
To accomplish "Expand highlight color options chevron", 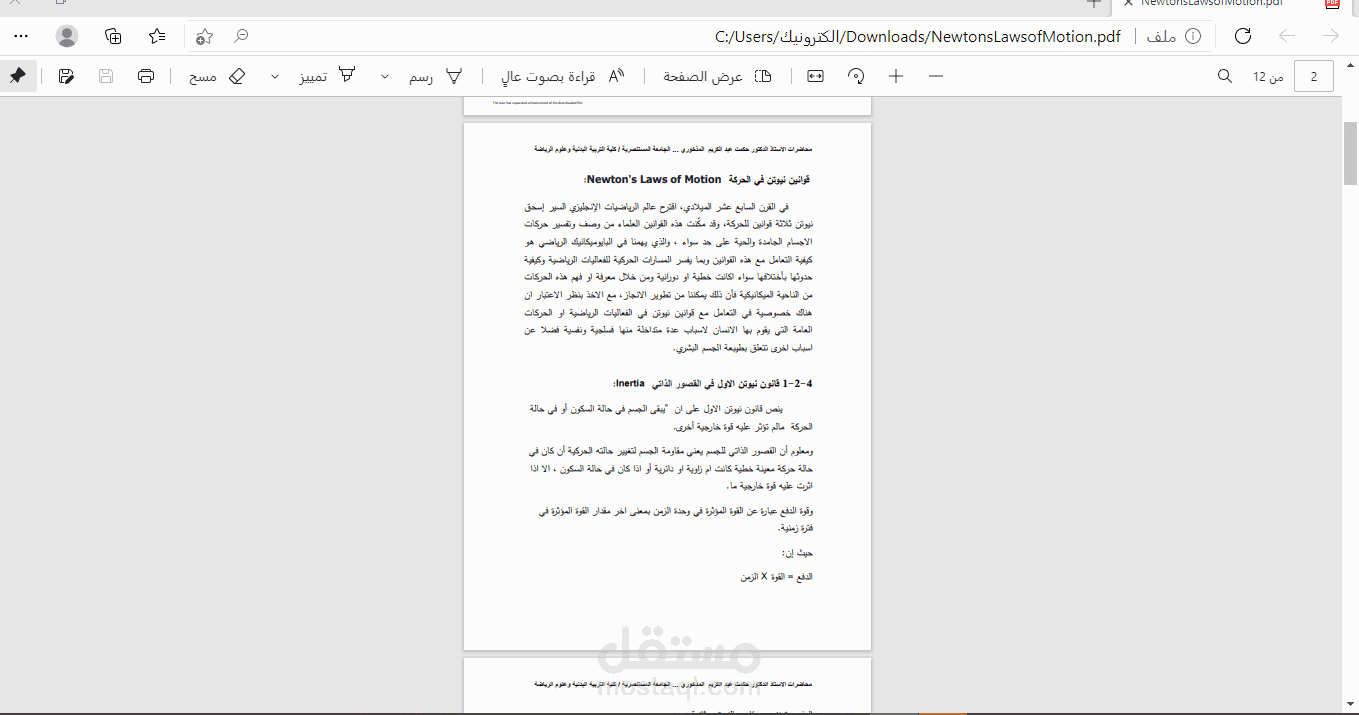I will pos(276,76).
